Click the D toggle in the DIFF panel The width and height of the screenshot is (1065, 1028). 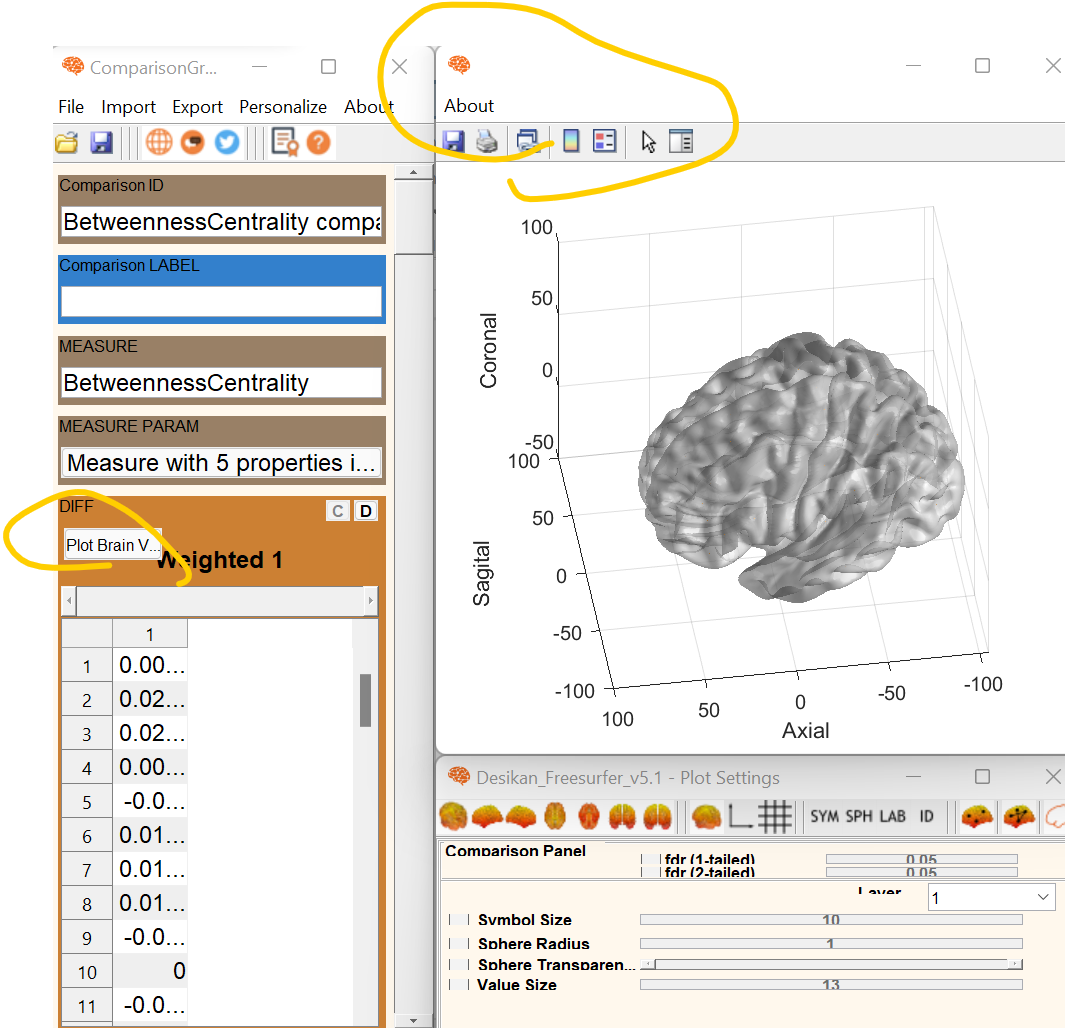tap(366, 511)
